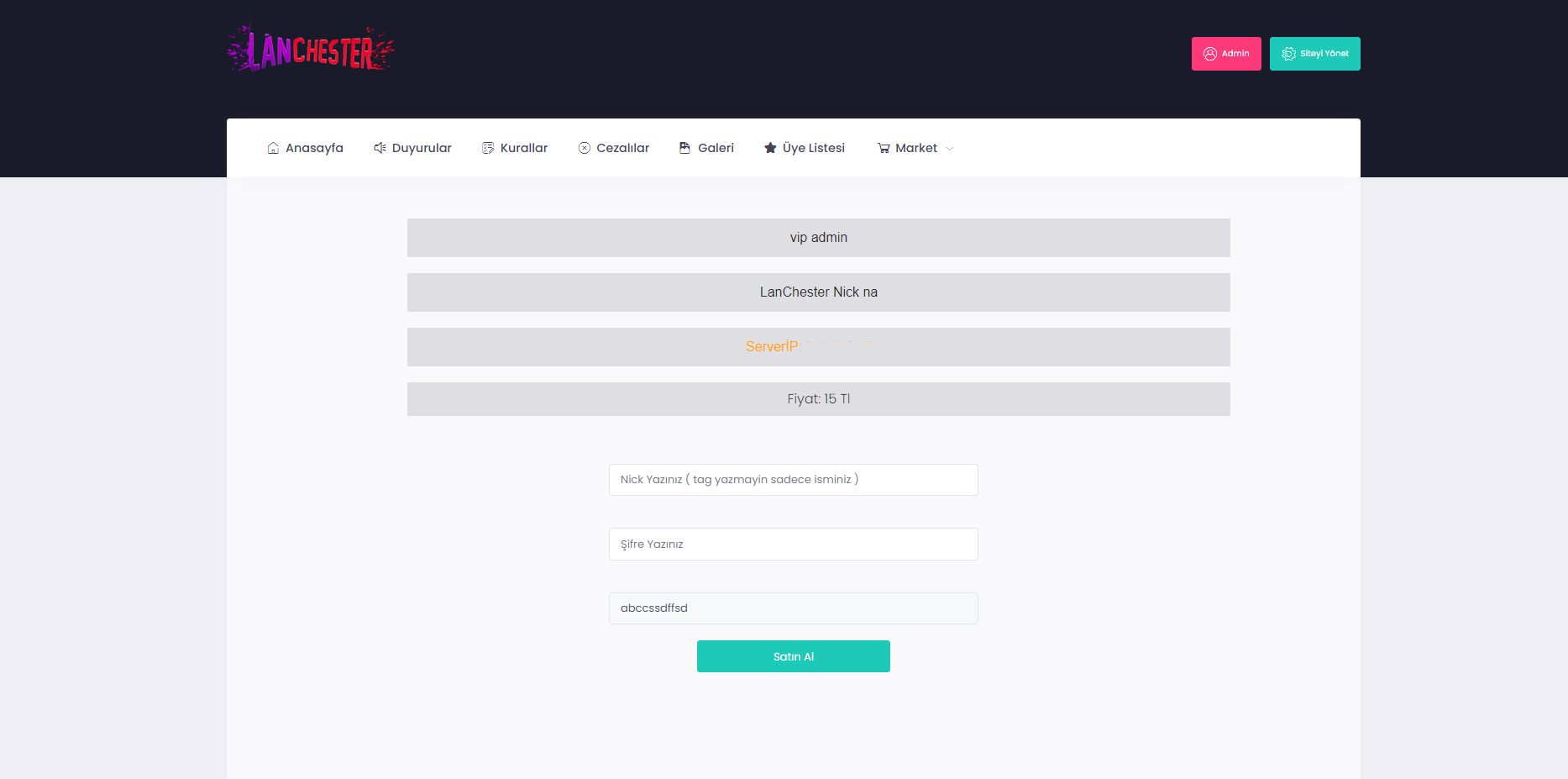Click the shopping cart icon beside Market
This screenshot has height=779, width=1568.
pyautogui.click(x=884, y=148)
